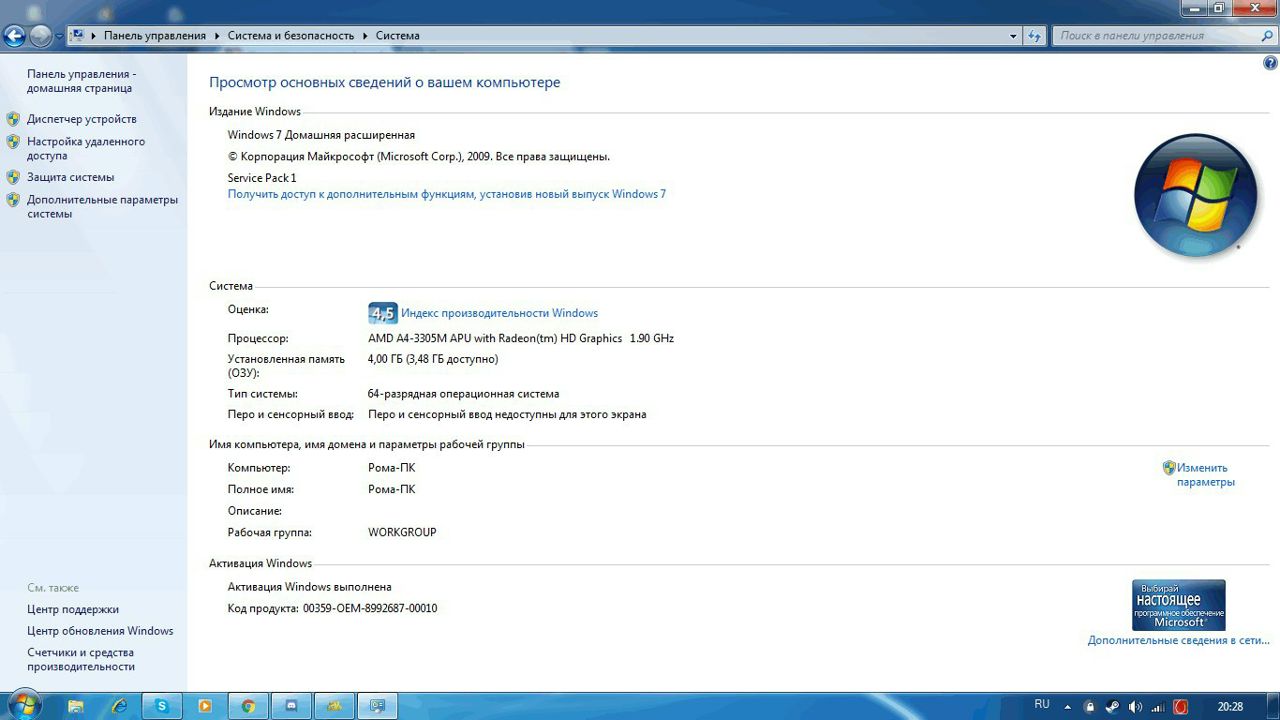This screenshot has width=1280, height=720.
Task: Expand the address bar history dropdown
Action: click(x=1013, y=36)
